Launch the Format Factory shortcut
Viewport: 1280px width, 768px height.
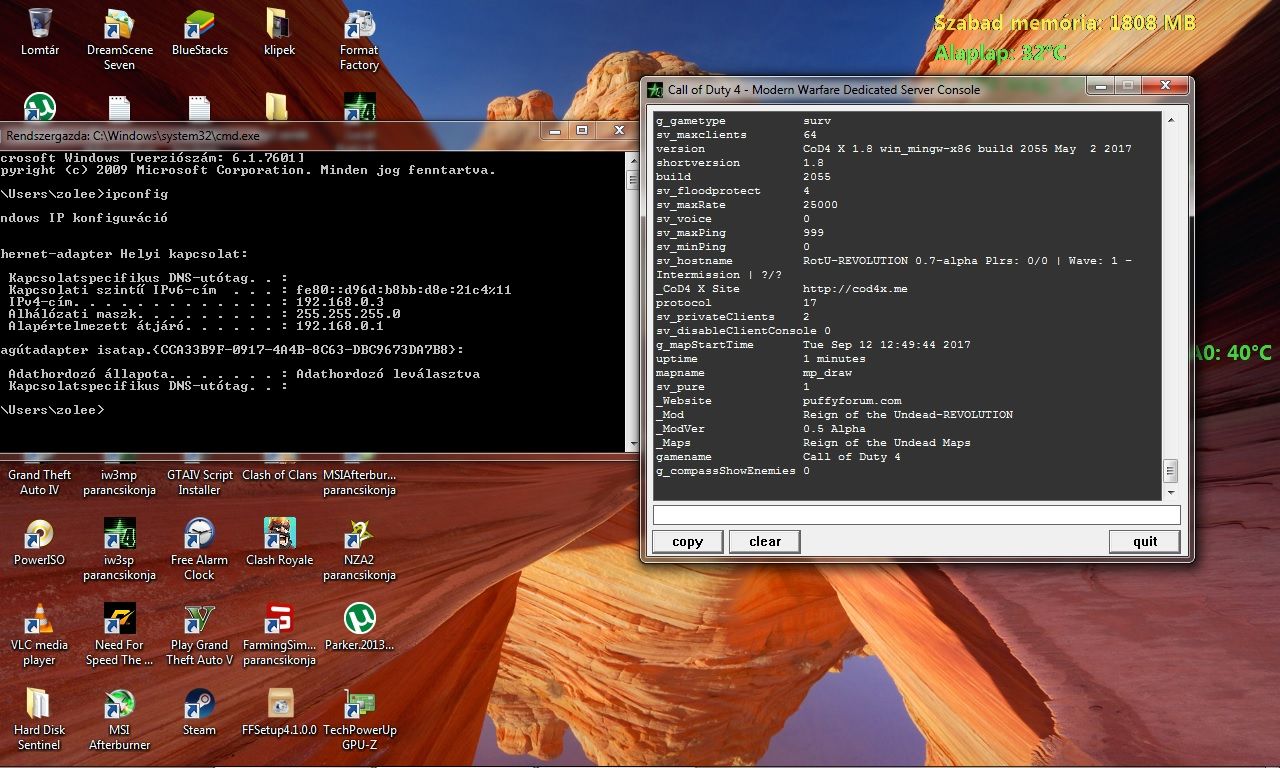point(359,39)
